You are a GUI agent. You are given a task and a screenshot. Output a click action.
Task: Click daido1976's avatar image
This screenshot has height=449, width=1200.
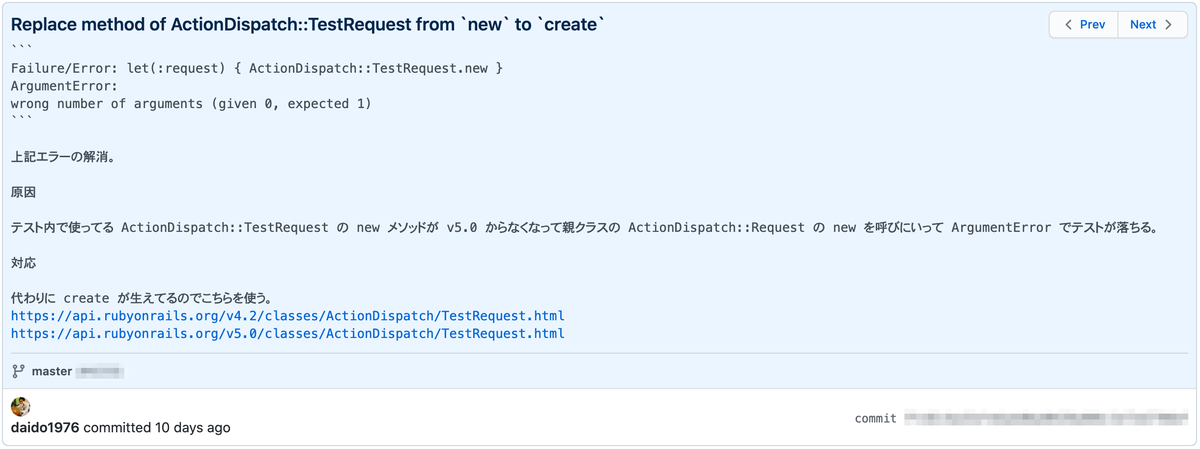20,406
